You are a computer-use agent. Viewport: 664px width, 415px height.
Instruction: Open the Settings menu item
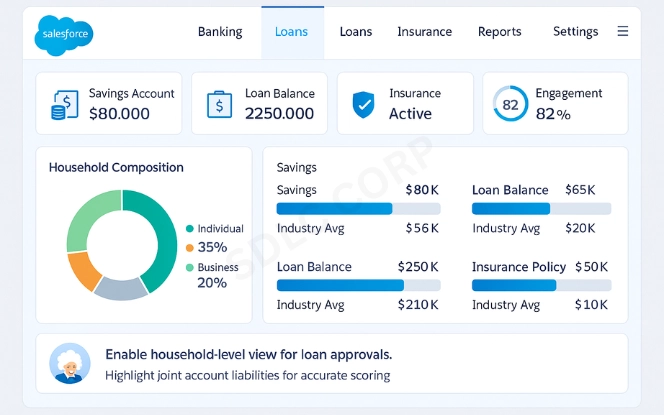click(575, 32)
